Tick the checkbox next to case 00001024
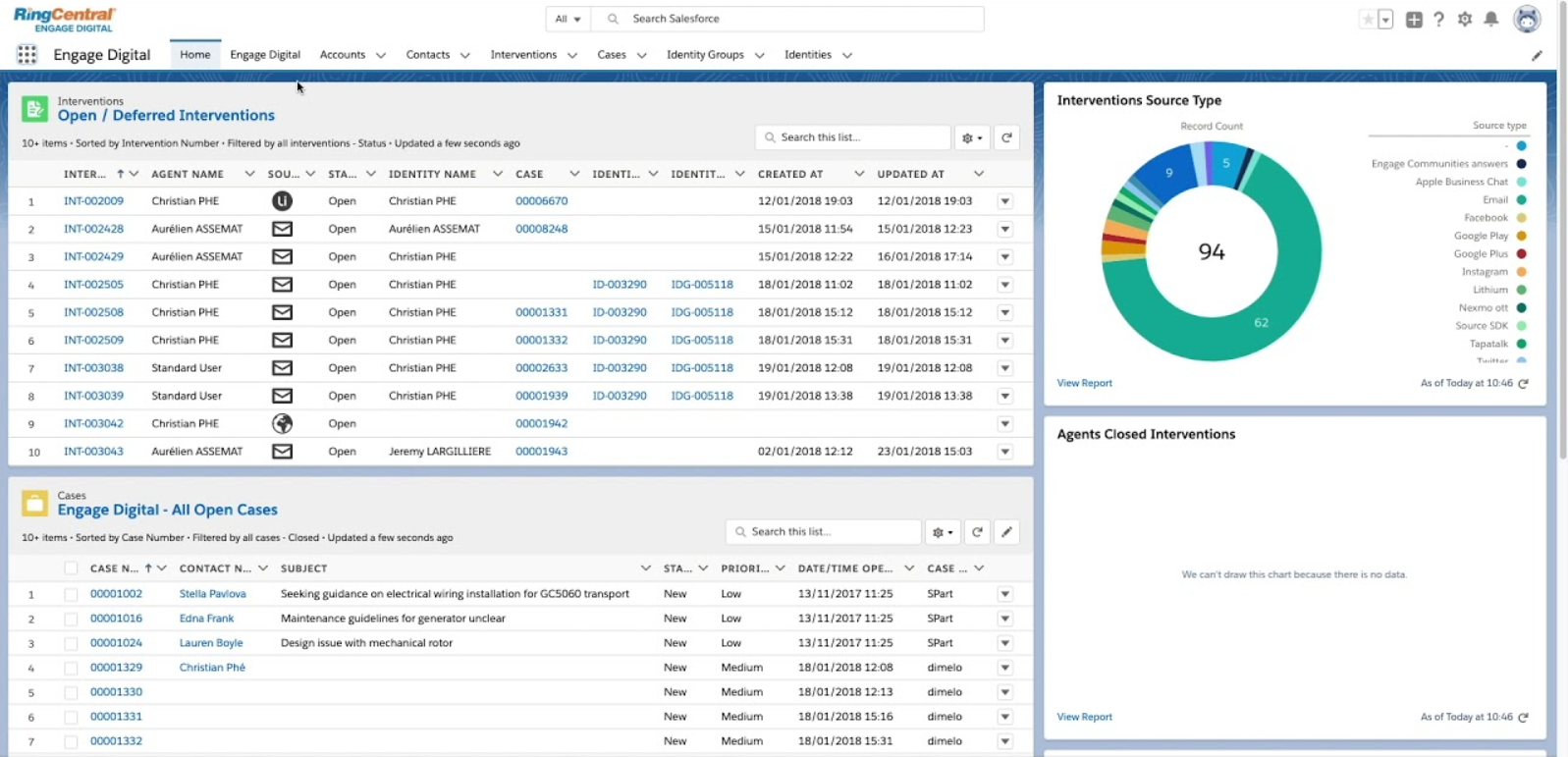Image resolution: width=1568 pixels, height=757 pixels. (x=71, y=644)
